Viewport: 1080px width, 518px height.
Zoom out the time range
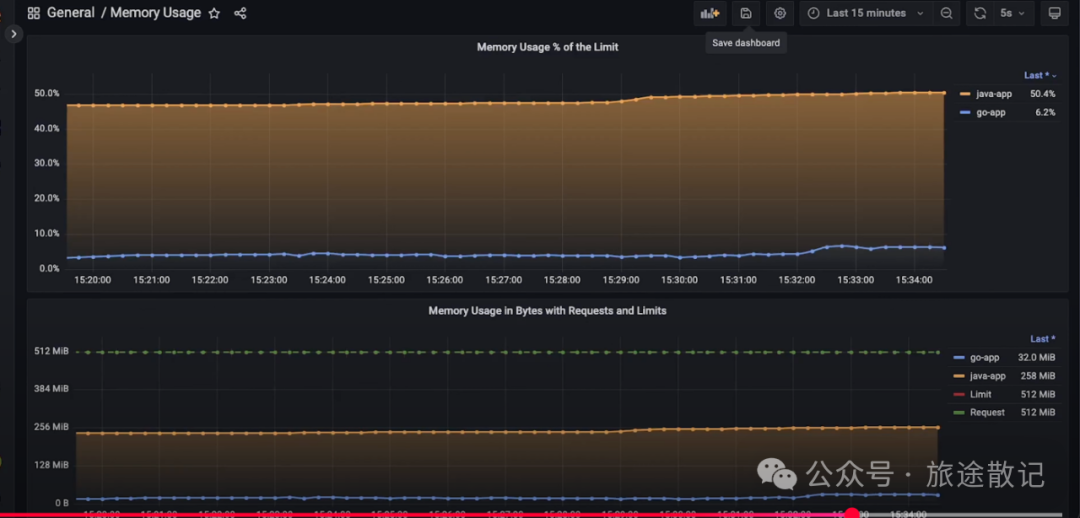point(946,13)
